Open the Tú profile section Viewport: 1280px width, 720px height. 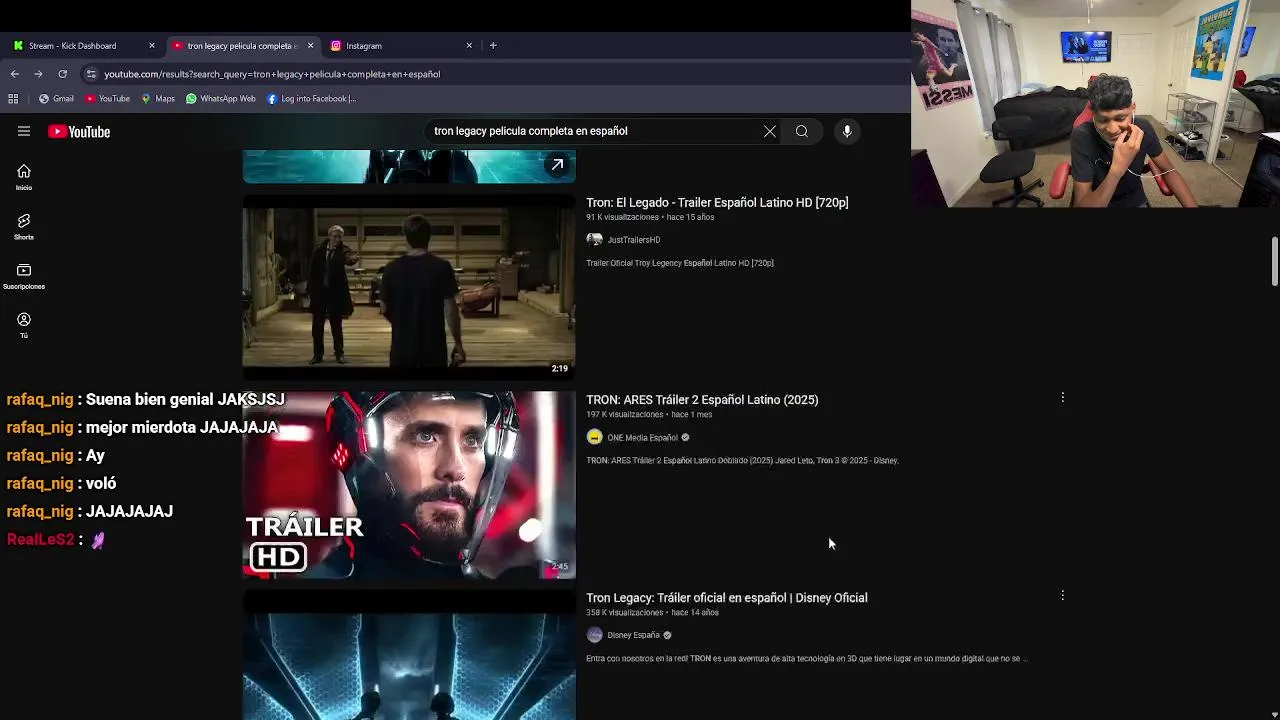tap(24, 325)
